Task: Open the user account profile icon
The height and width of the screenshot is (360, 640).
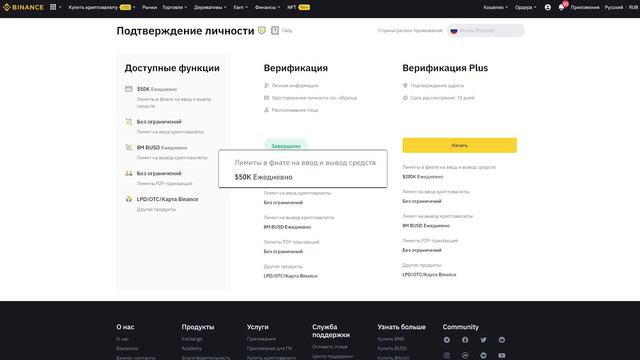Action: tap(548, 7)
